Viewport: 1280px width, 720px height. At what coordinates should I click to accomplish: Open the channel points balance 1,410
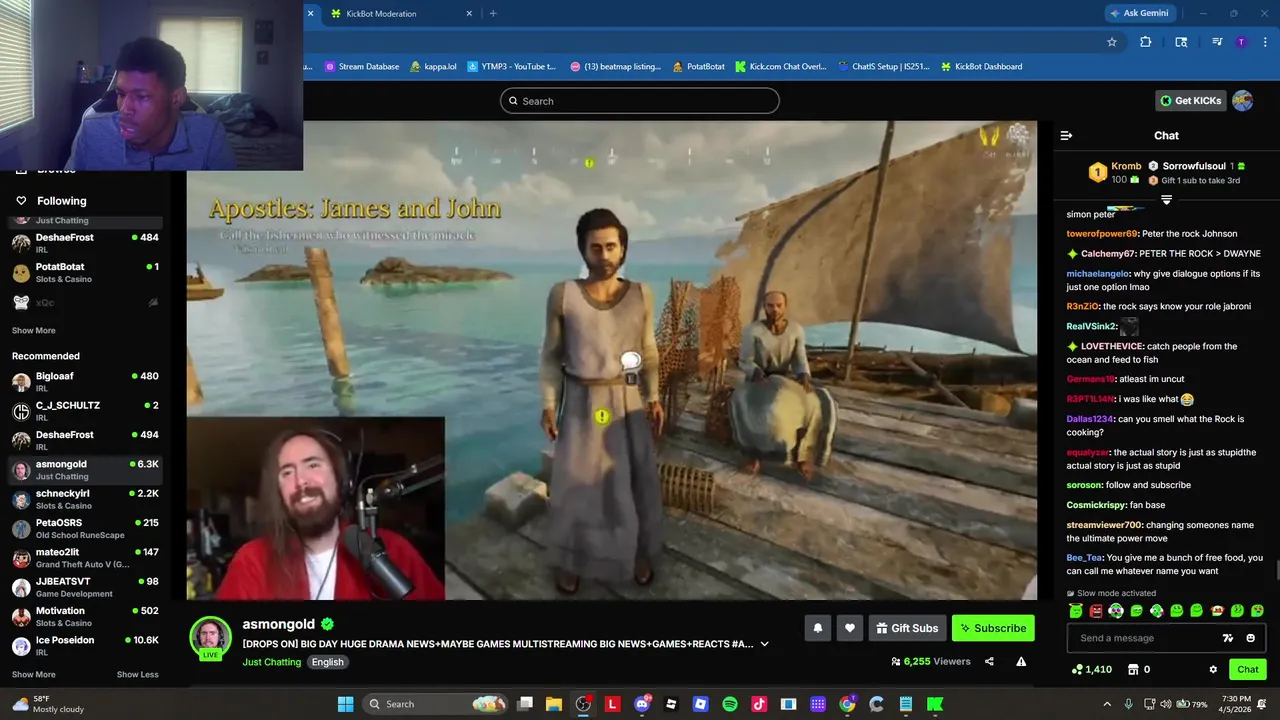click(1091, 669)
